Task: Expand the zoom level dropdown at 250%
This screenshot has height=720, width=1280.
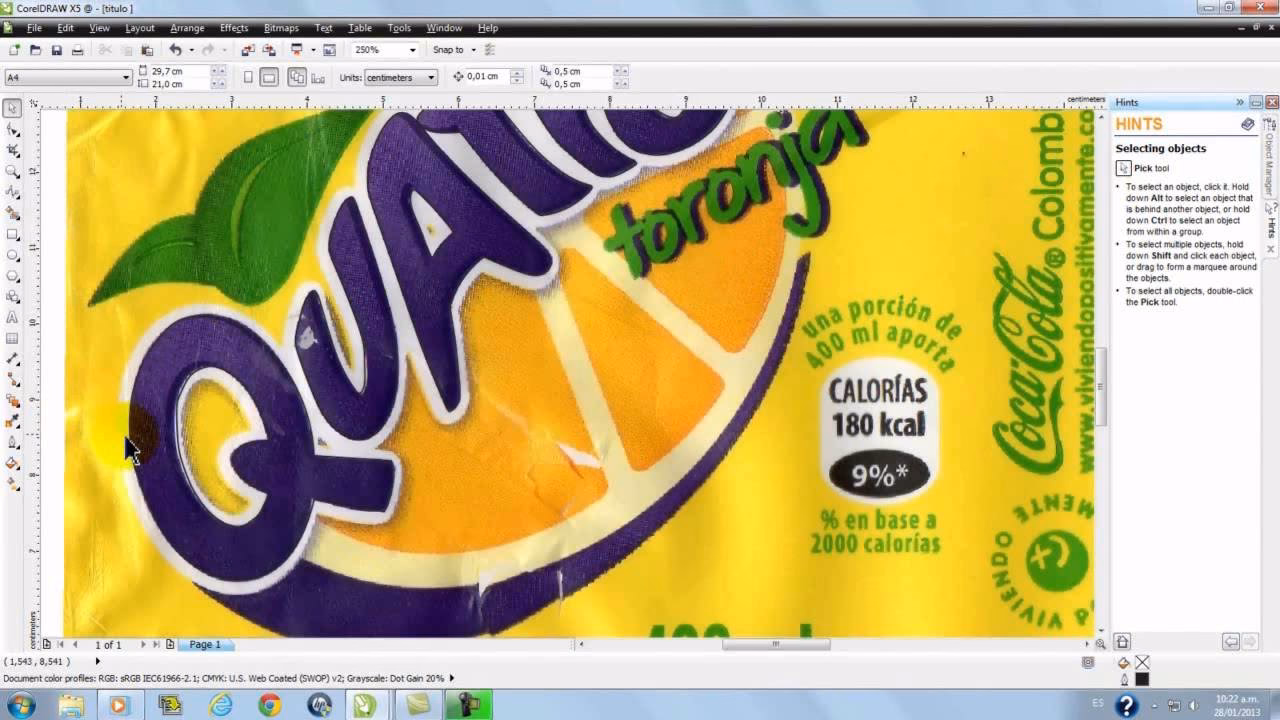Action: pos(412,49)
